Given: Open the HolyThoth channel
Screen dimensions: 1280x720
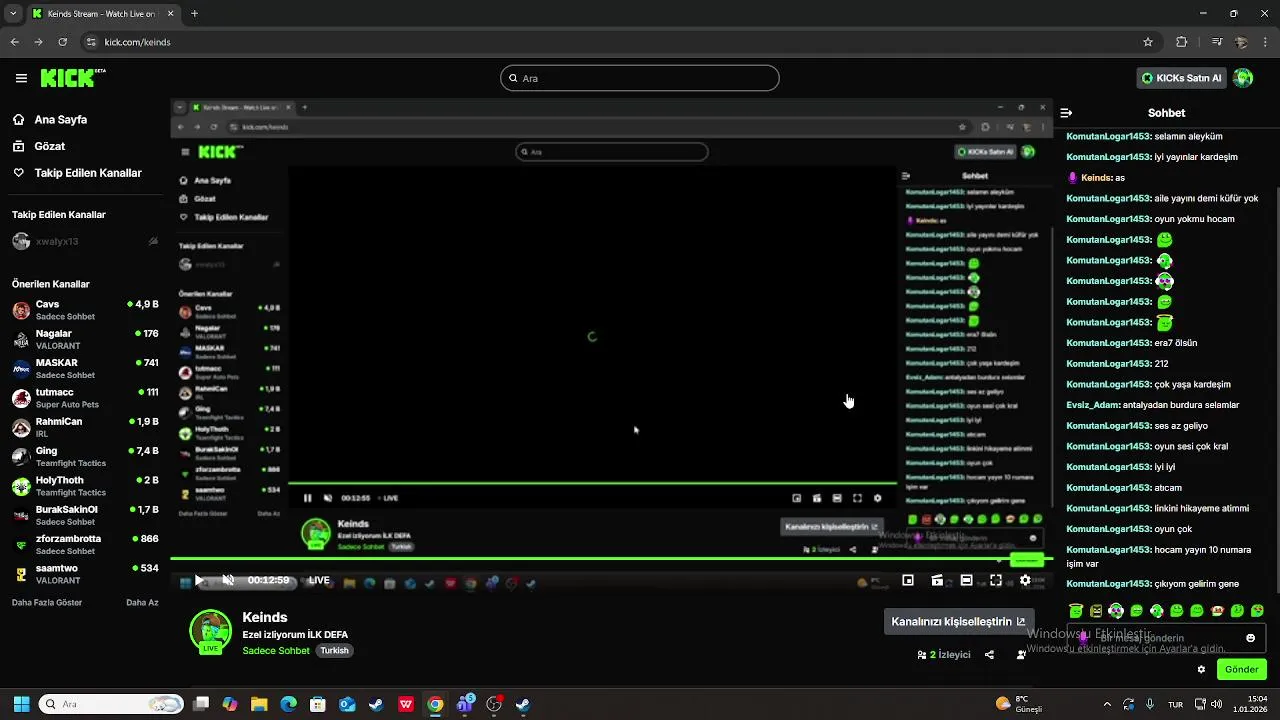Looking at the screenshot, I should click(85, 486).
